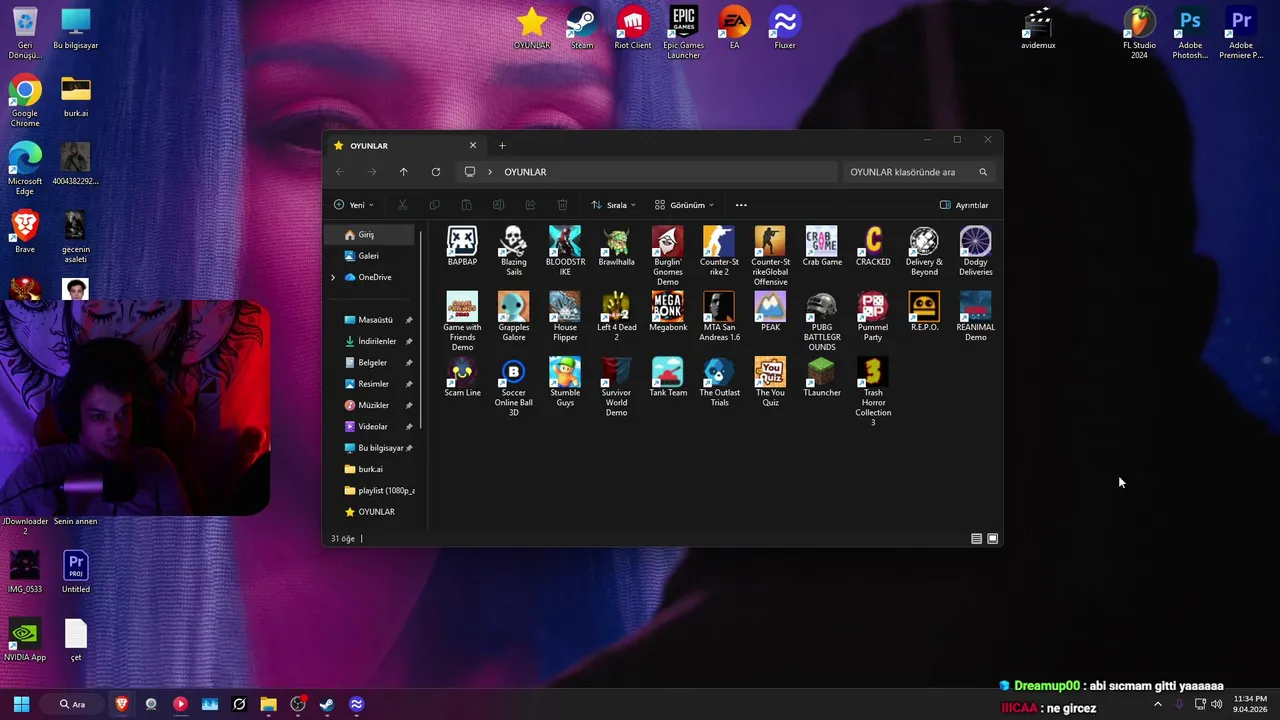The image size is (1280, 720).
Task: Click the breadcrumb chevron before OYUNLAR
Action: coord(490,172)
